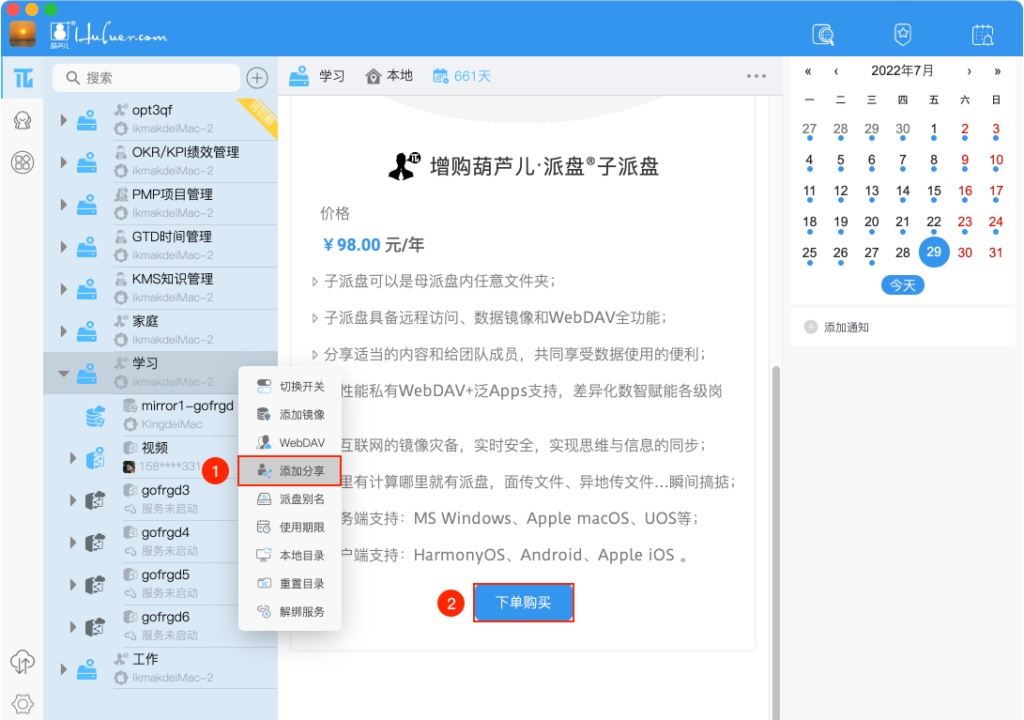Expand the 视频 sub-drive

point(72,457)
